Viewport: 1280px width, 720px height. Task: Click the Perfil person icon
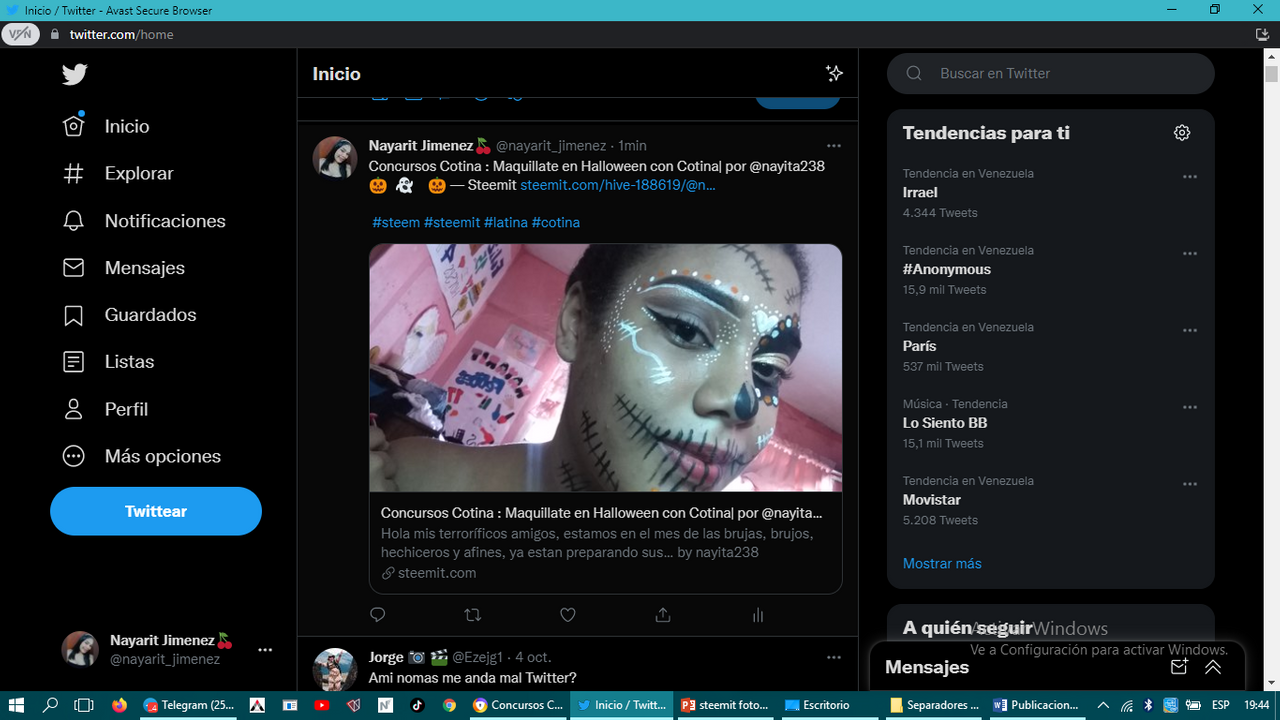74,409
